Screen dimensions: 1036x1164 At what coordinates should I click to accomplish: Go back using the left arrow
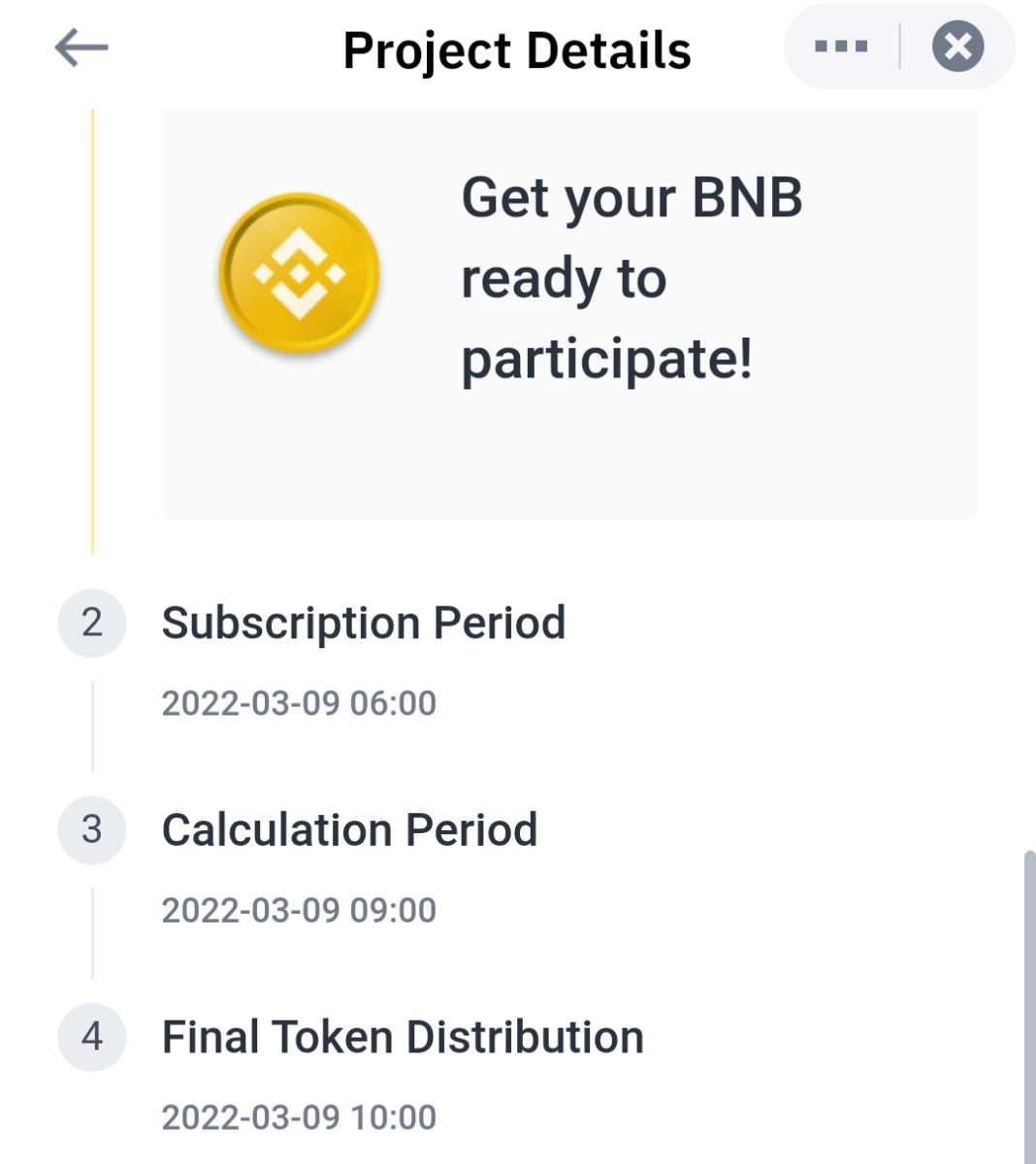81,48
